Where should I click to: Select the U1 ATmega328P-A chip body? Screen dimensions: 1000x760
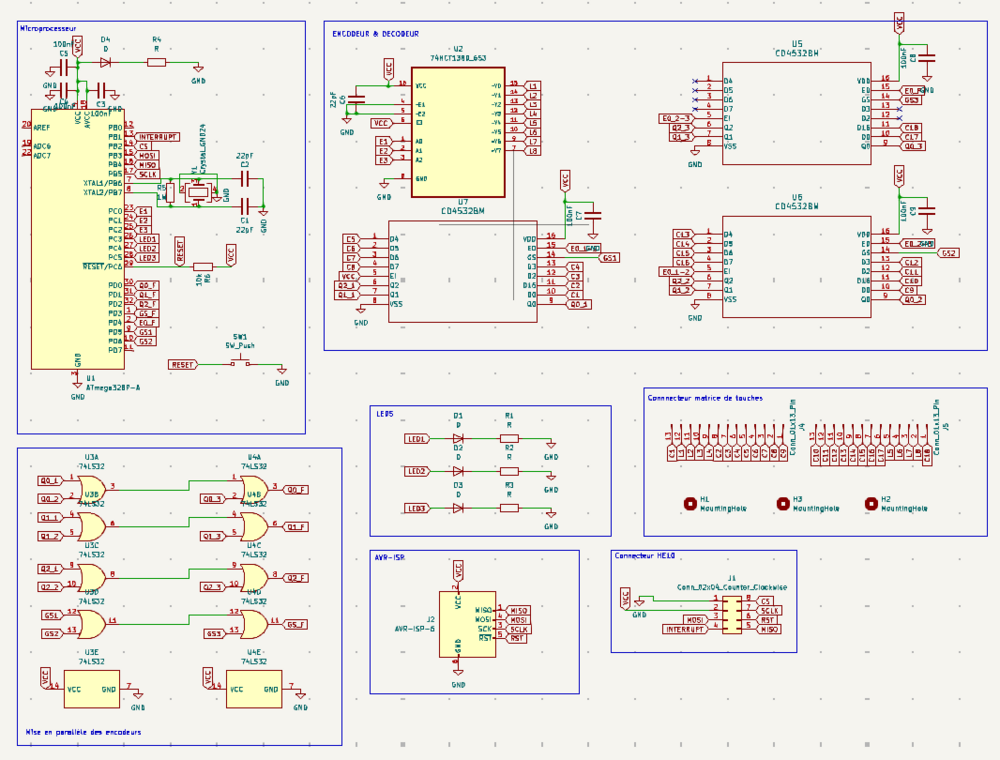click(78, 238)
